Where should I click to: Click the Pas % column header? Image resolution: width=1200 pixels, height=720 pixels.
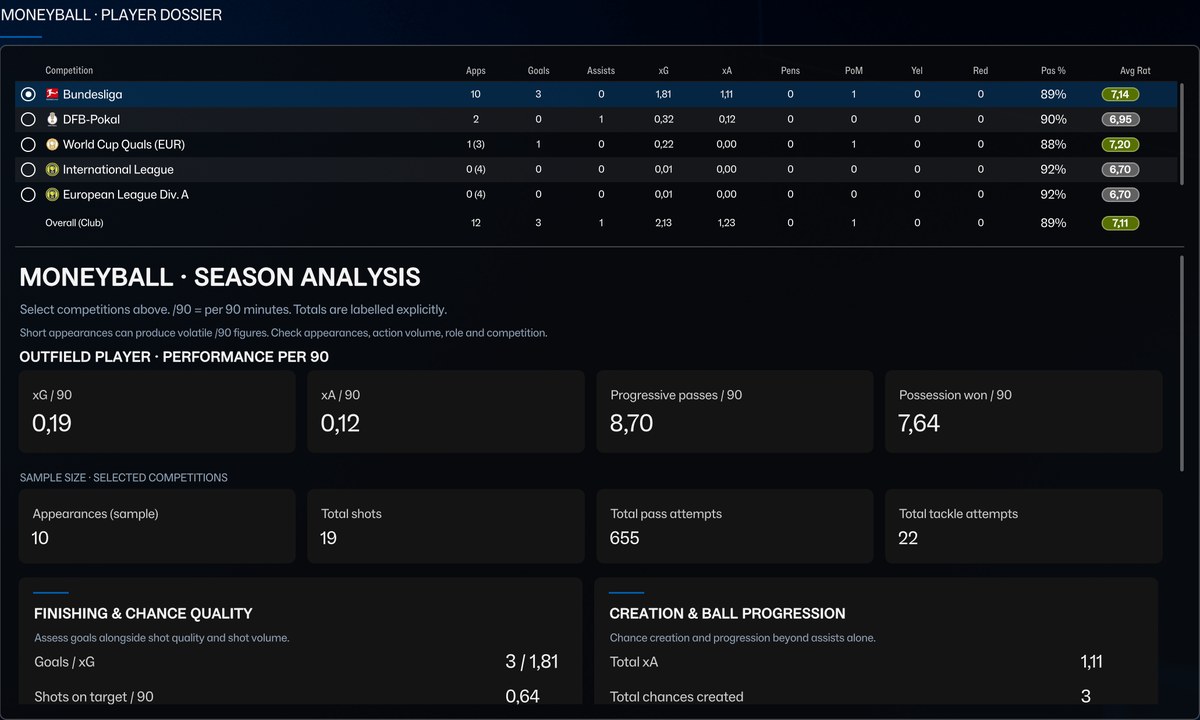click(1053, 71)
